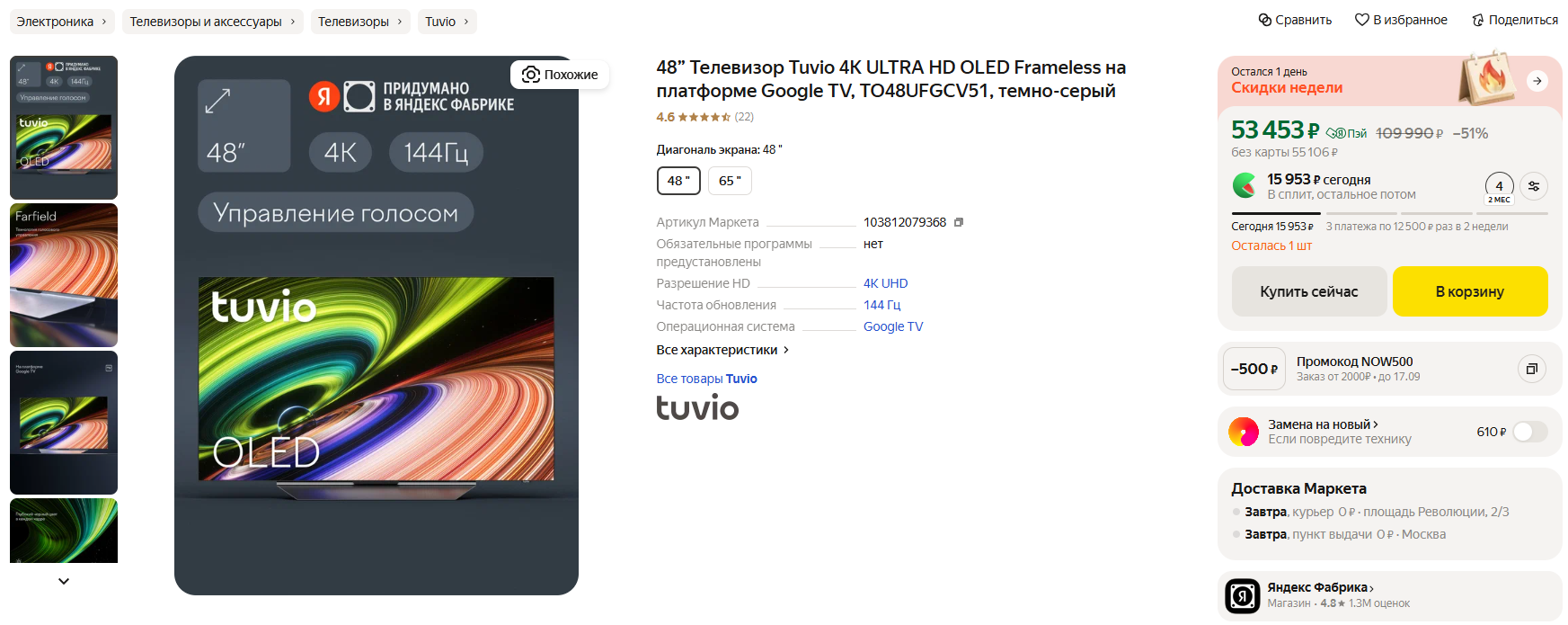Open Телевизоры и аксессуары breadcrumb

(212, 22)
